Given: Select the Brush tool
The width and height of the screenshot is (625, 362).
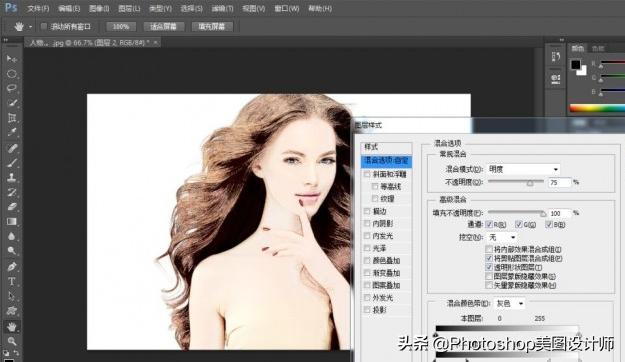Looking at the screenshot, I should (x=12, y=163).
